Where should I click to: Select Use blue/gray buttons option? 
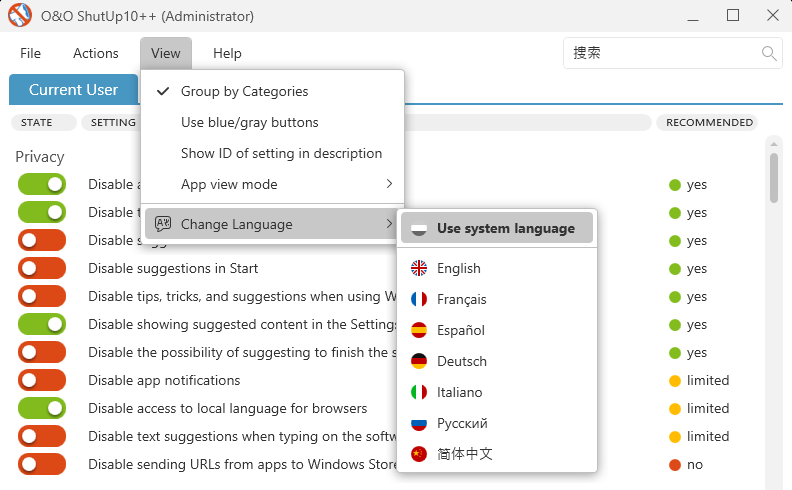pos(249,122)
